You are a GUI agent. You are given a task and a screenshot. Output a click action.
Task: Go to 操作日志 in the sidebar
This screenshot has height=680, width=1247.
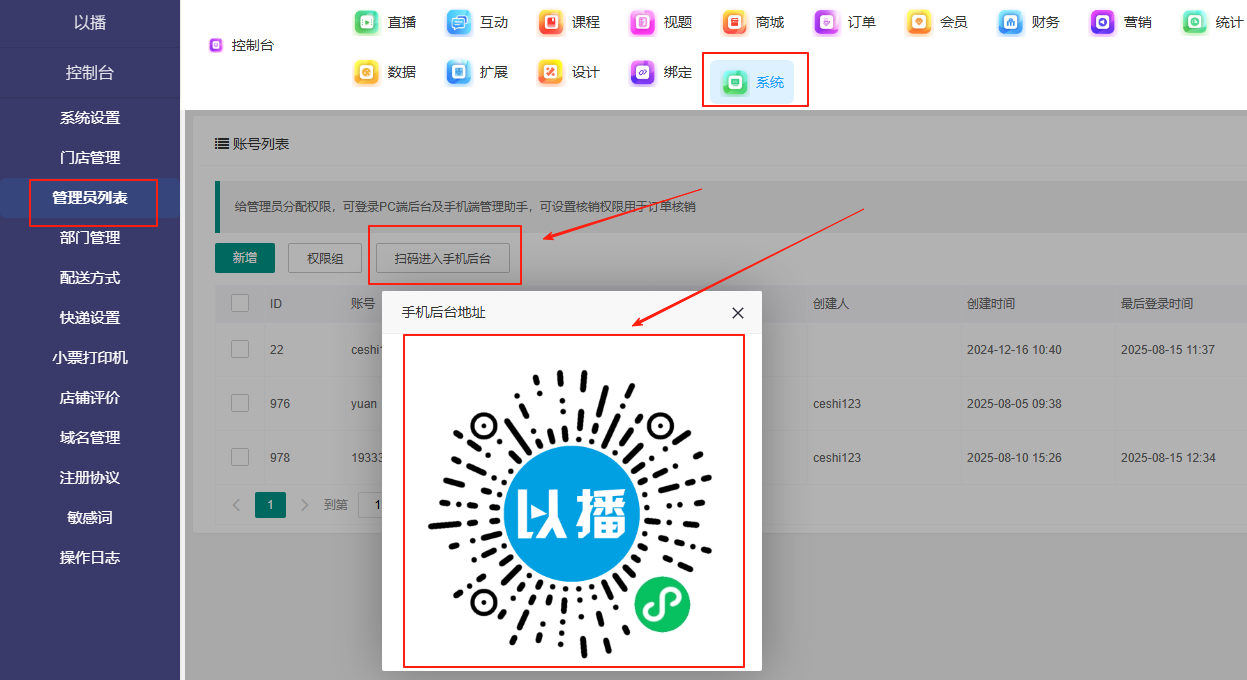pyautogui.click(x=90, y=558)
